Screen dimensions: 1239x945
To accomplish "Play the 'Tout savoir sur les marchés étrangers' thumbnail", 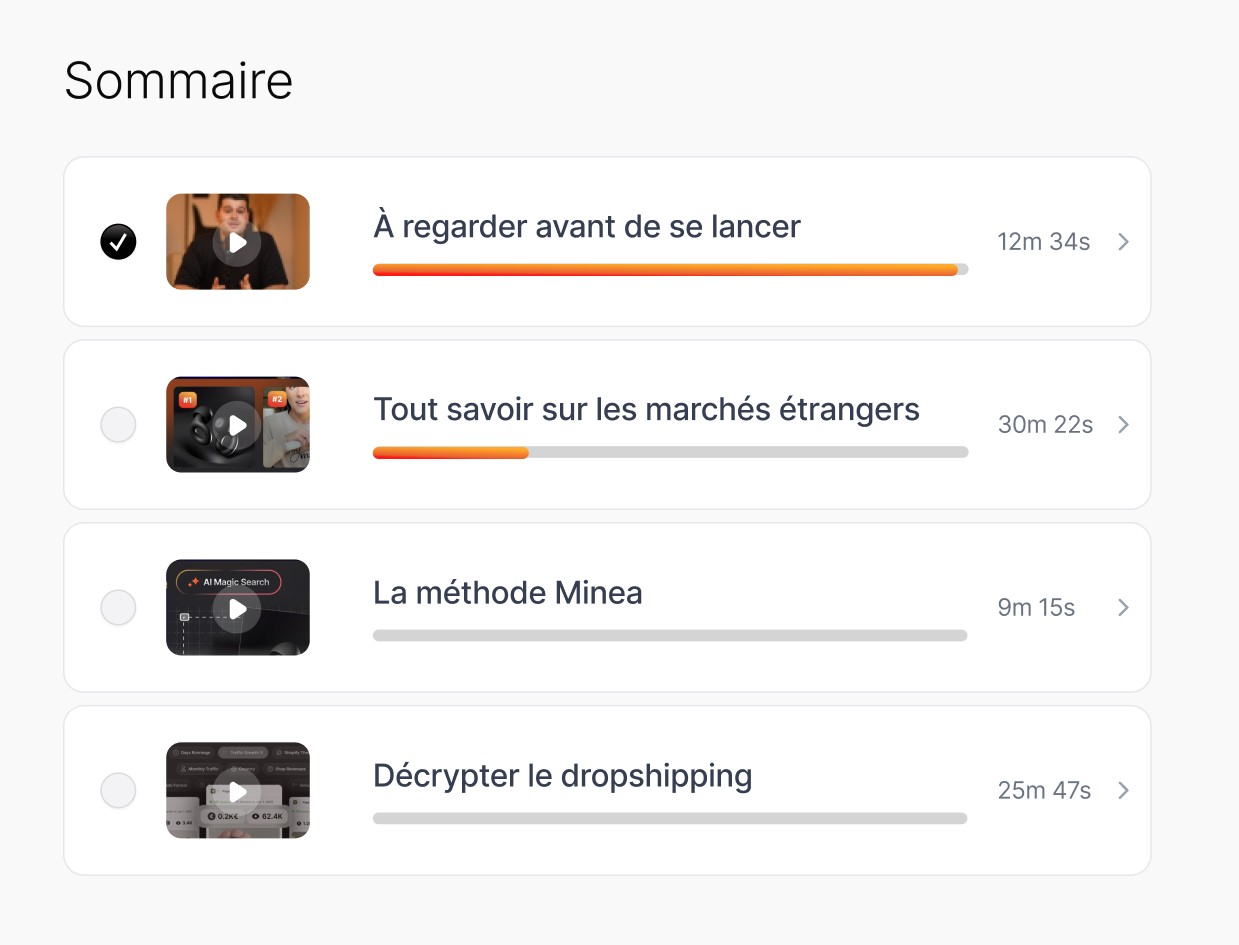I will 238,425.
